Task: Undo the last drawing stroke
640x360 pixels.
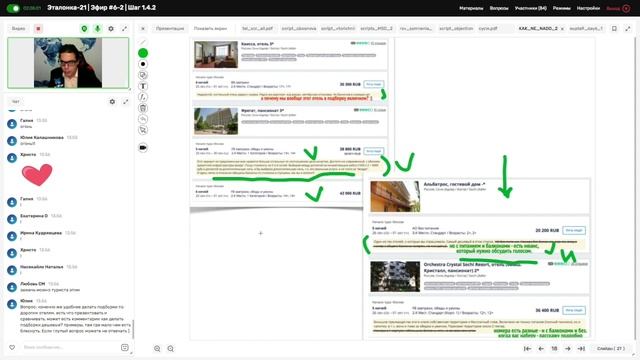Action: [143, 119]
